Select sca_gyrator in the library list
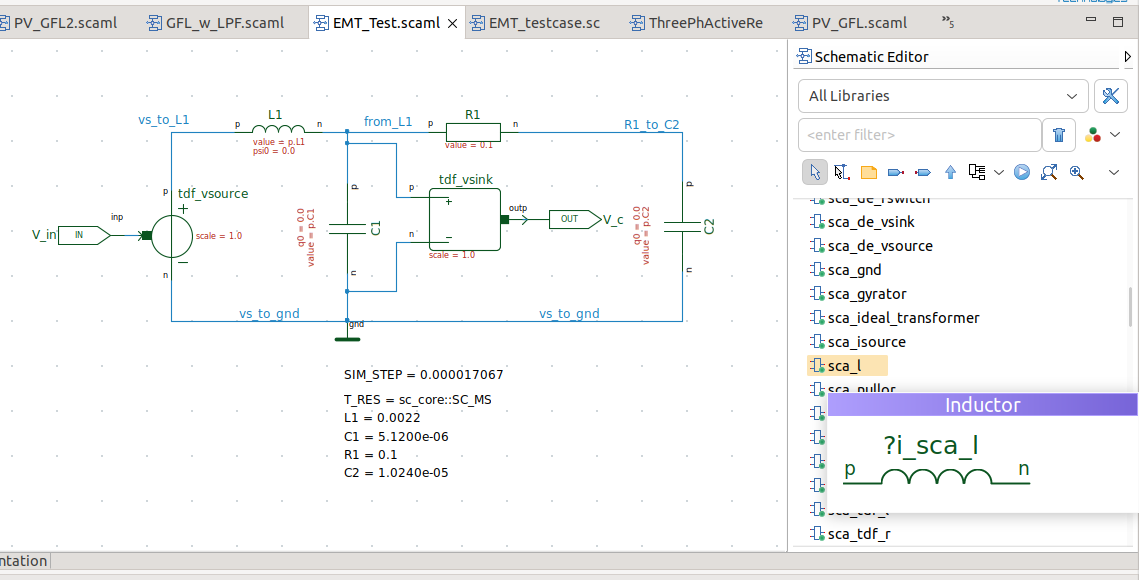Viewport: 1139px width, 580px height. tap(858, 294)
